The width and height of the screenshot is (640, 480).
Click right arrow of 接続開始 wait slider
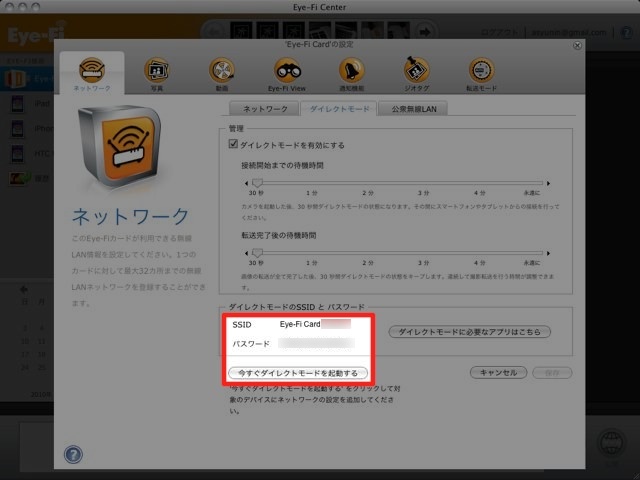tap(549, 183)
